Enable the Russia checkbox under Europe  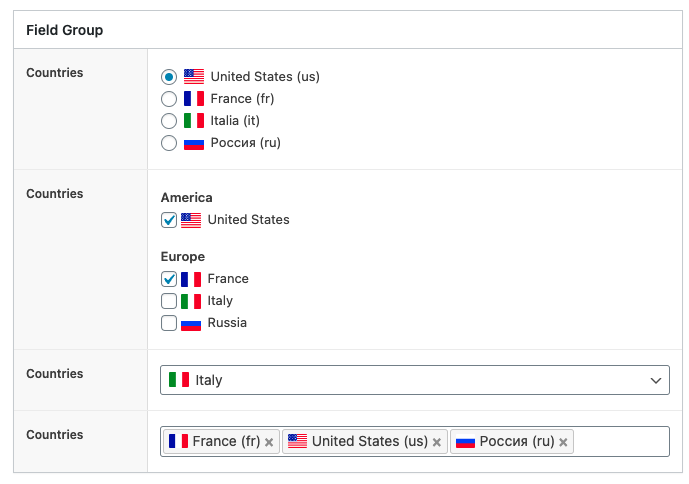(x=169, y=323)
